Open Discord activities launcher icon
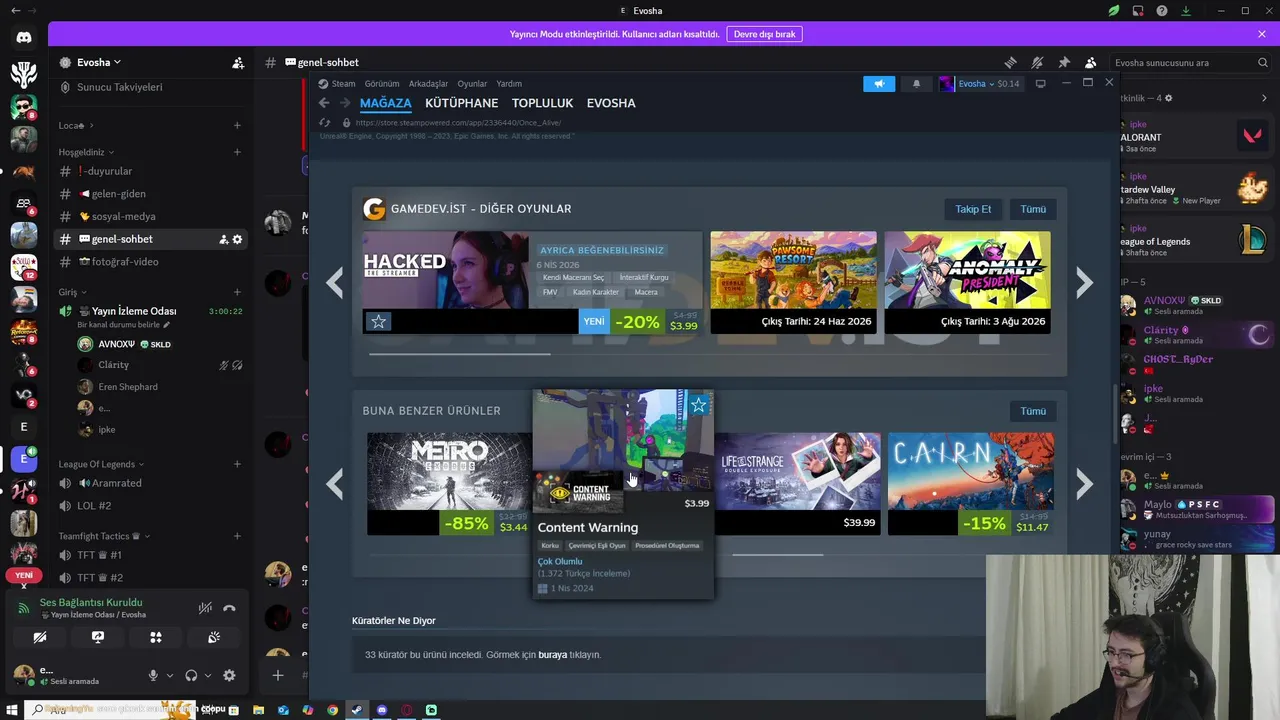The height and width of the screenshot is (720, 1280). (156, 637)
